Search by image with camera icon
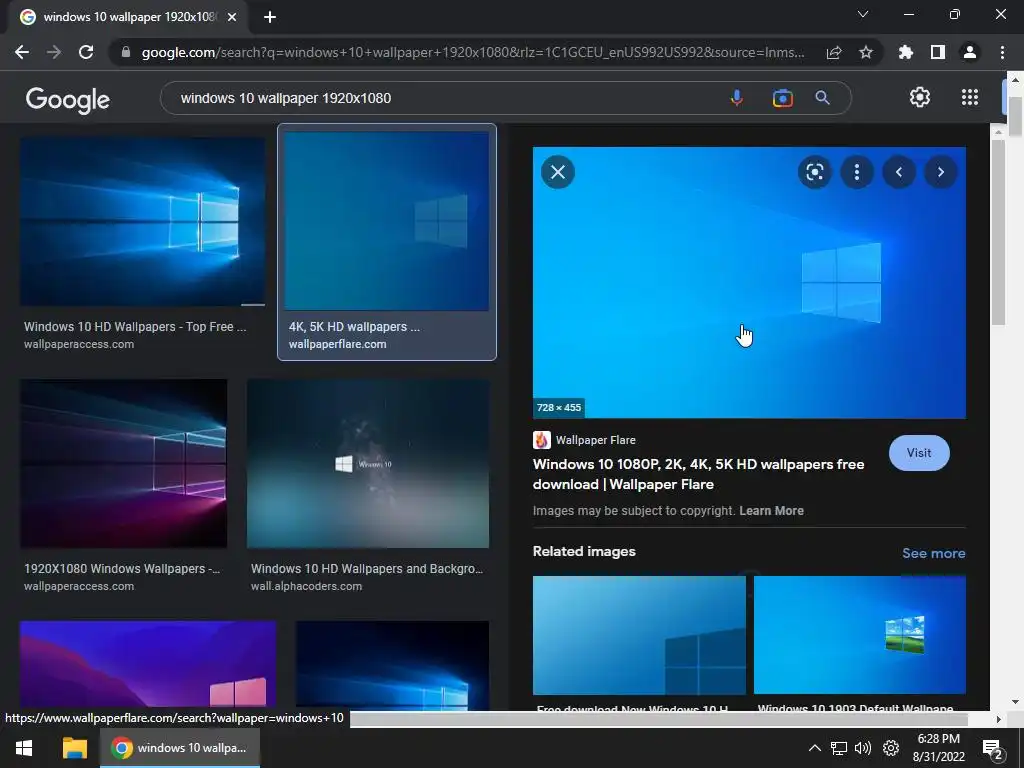 tap(782, 98)
